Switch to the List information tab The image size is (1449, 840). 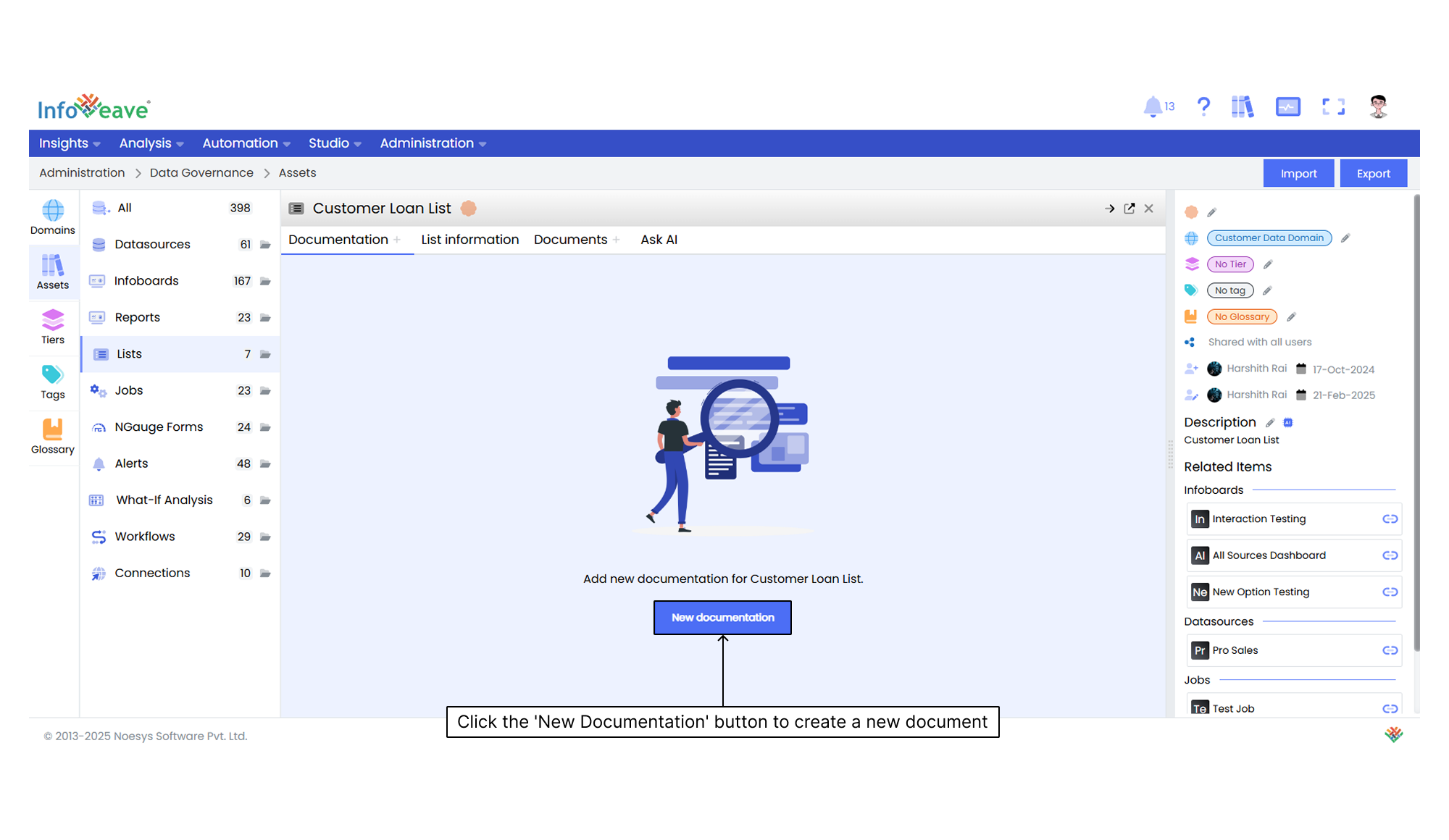coord(469,240)
